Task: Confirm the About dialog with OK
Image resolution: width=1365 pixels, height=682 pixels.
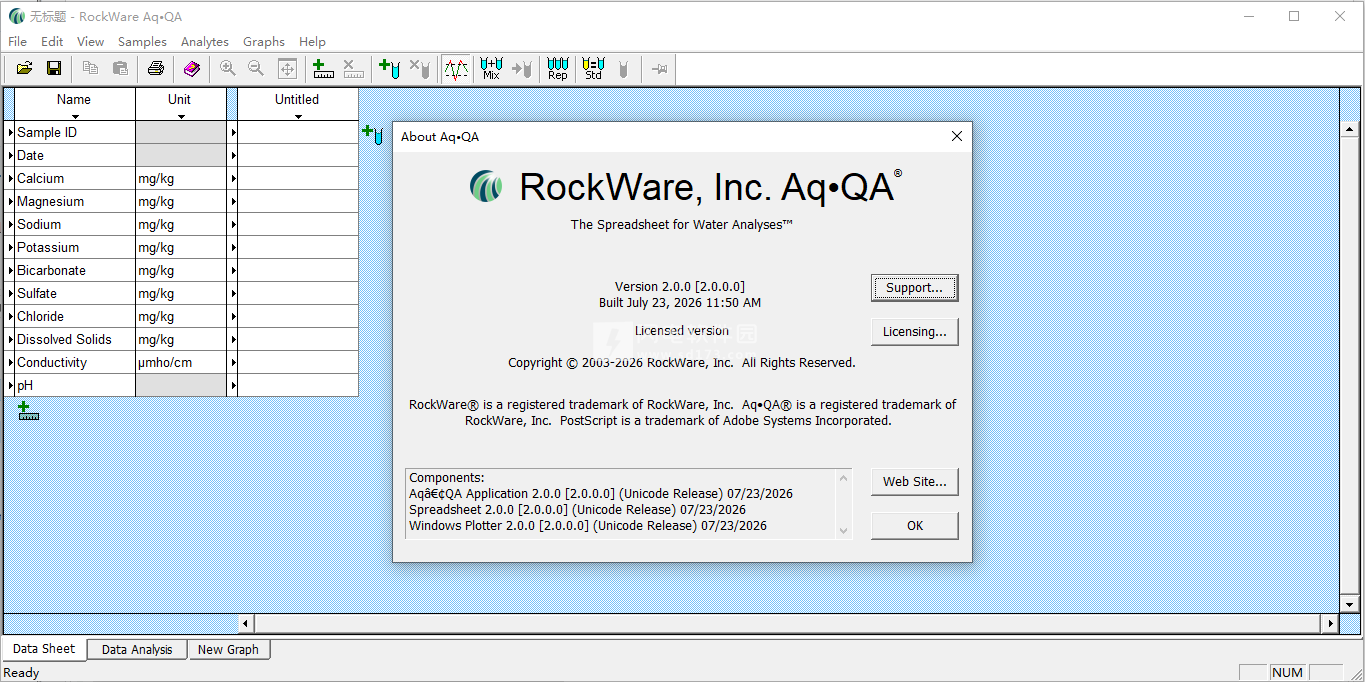Action: [x=915, y=526]
